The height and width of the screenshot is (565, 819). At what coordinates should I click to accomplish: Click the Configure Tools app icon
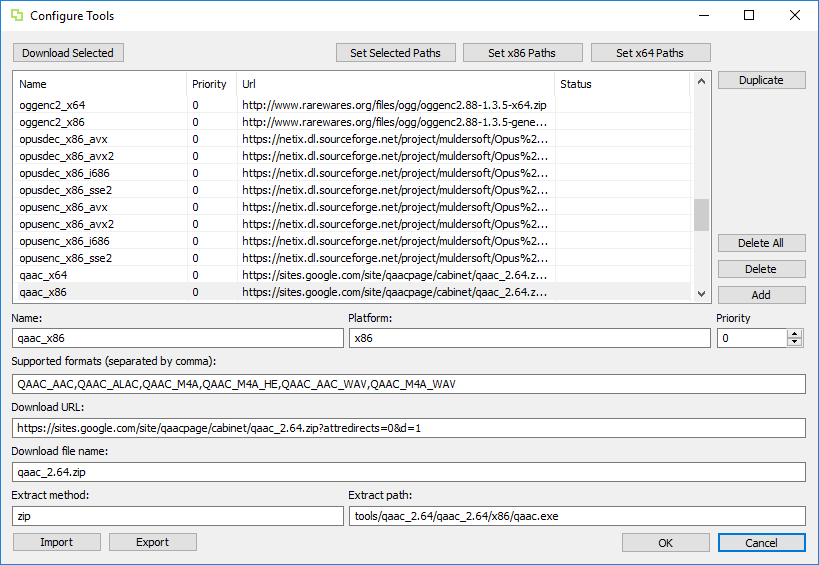point(17,15)
